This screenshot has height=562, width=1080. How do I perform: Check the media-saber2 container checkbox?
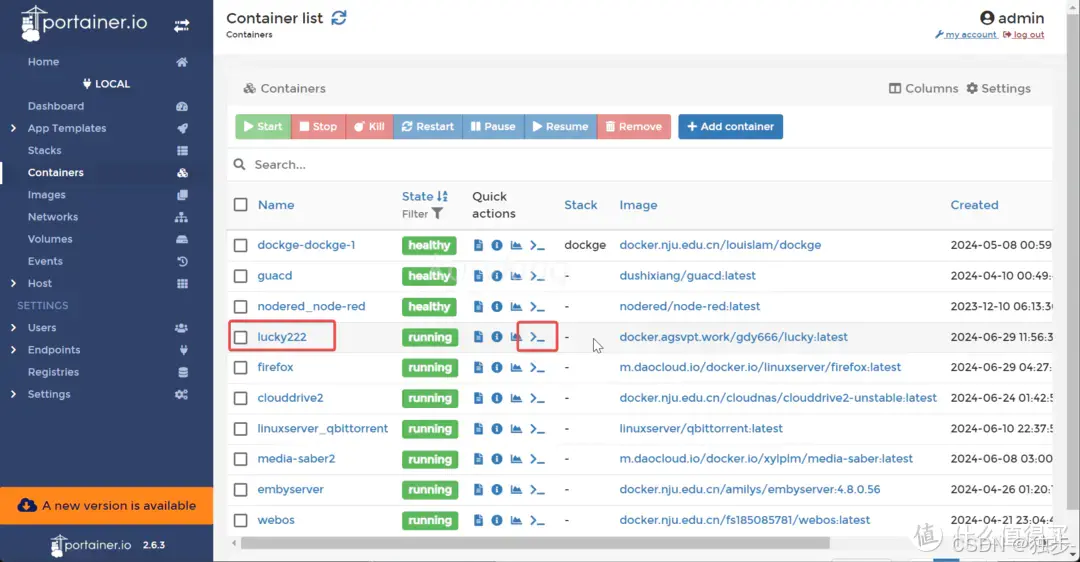point(240,459)
